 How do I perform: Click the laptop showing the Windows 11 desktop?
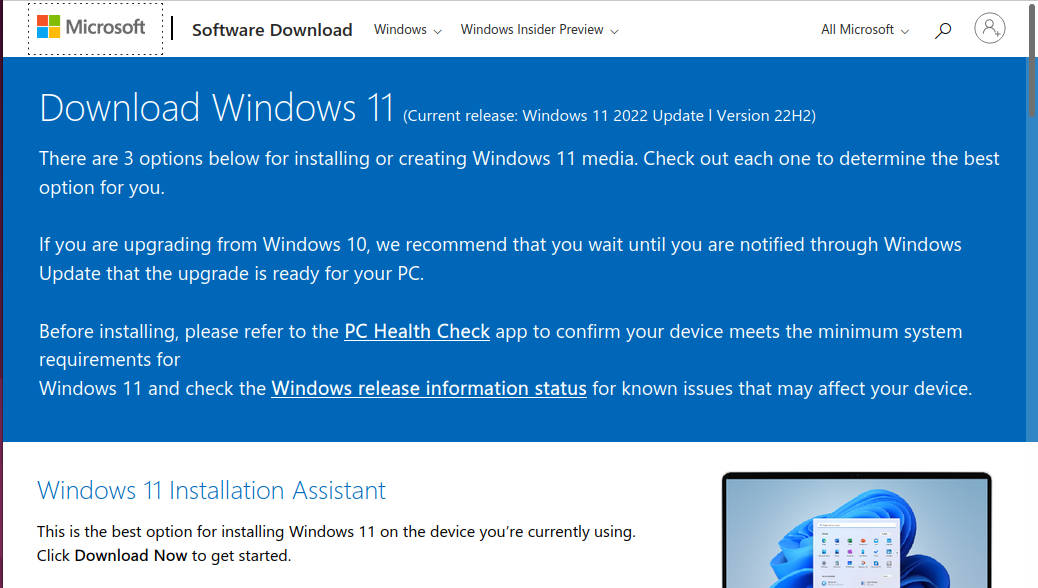[857, 530]
